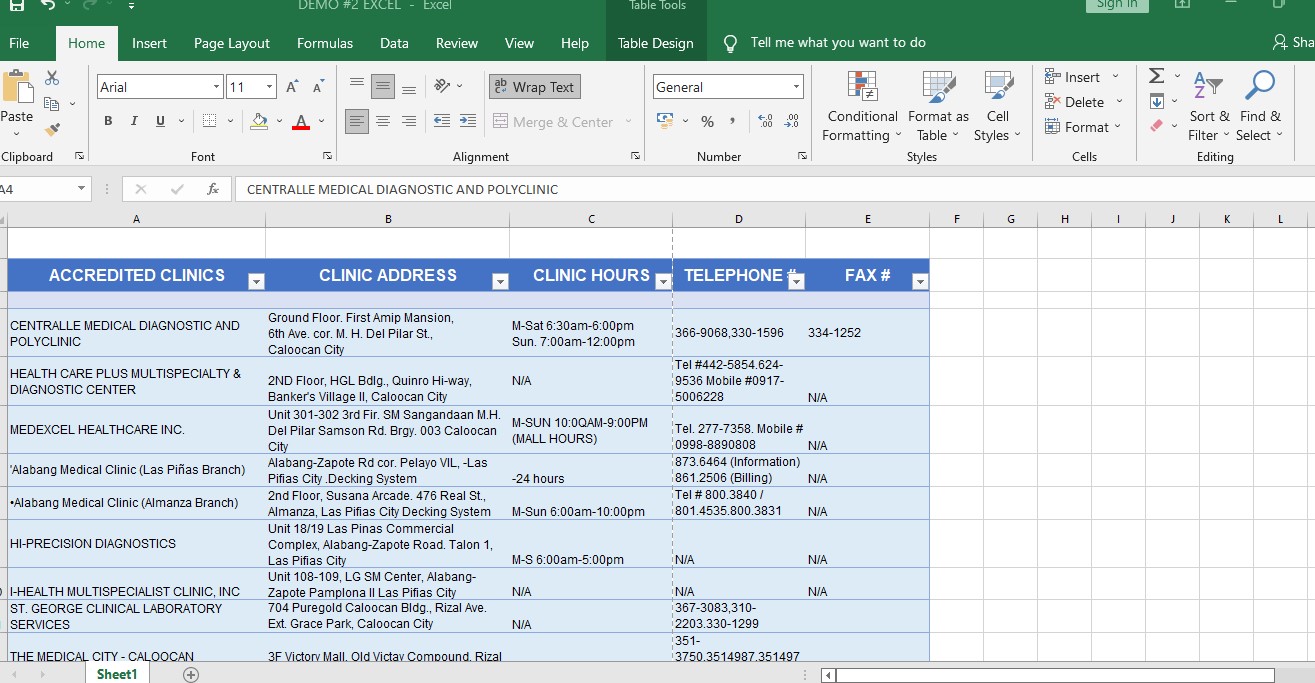Apply Comma style
The width and height of the screenshot is (1315, 683).
(x=733, y=121)
